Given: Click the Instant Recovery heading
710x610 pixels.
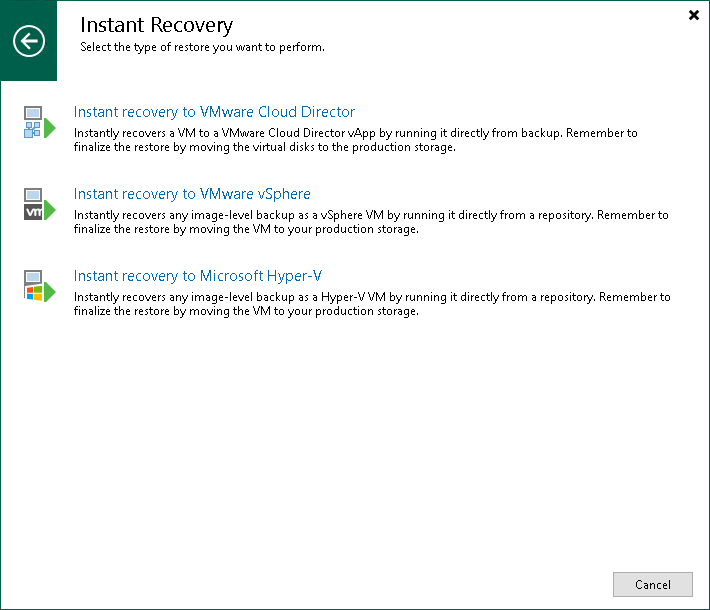Looking at the screenshot, I should point(157,25).
